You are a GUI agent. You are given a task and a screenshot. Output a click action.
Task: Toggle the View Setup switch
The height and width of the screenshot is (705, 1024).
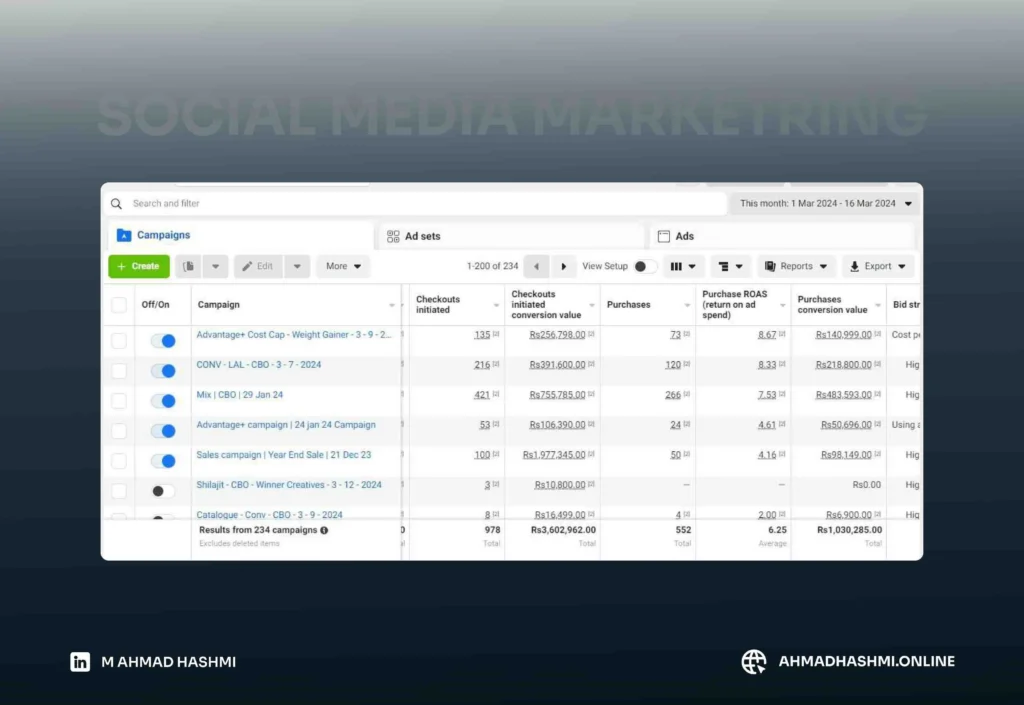645,266
